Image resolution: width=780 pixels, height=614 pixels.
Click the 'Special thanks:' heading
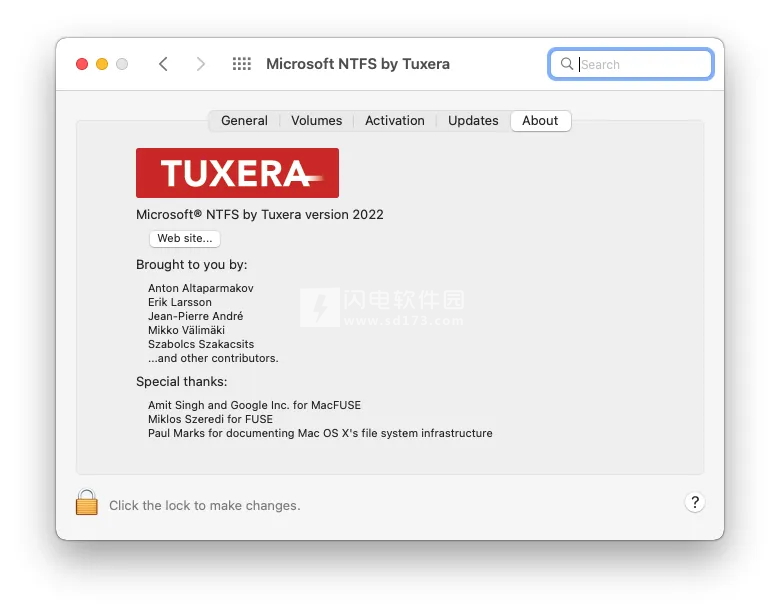pyautogui.click(x=182, y=381)
